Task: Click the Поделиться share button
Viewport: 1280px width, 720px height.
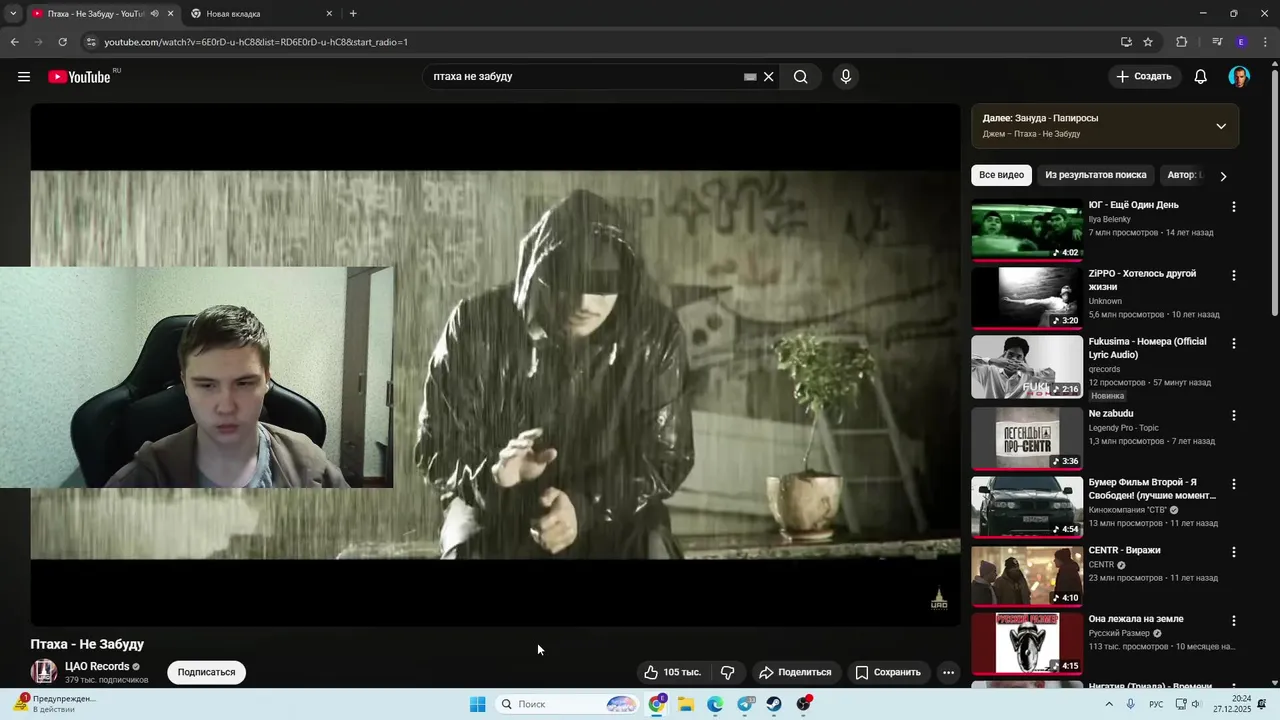Action: coord(795,672)
